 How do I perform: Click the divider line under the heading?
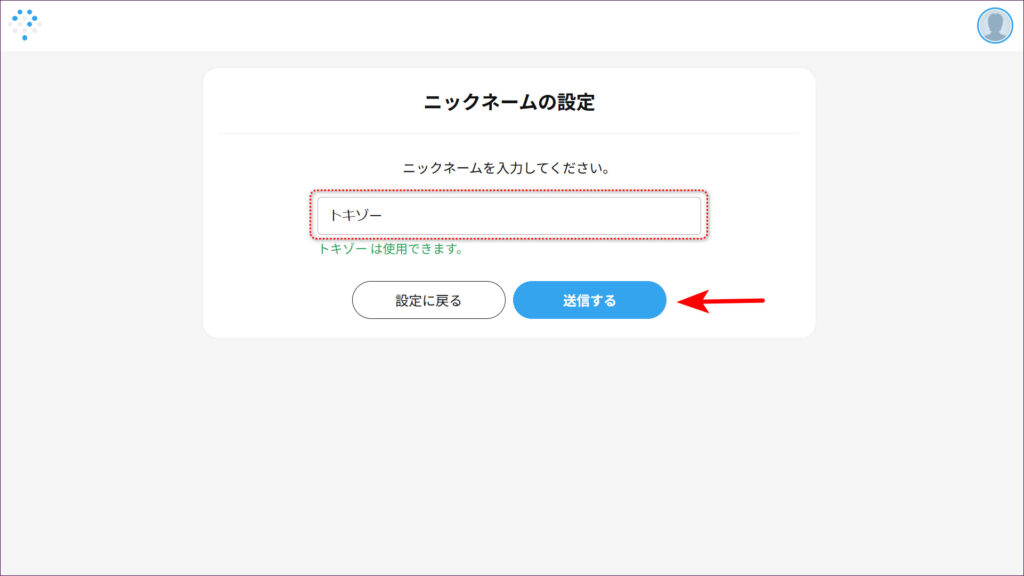(x=509, y=133)
